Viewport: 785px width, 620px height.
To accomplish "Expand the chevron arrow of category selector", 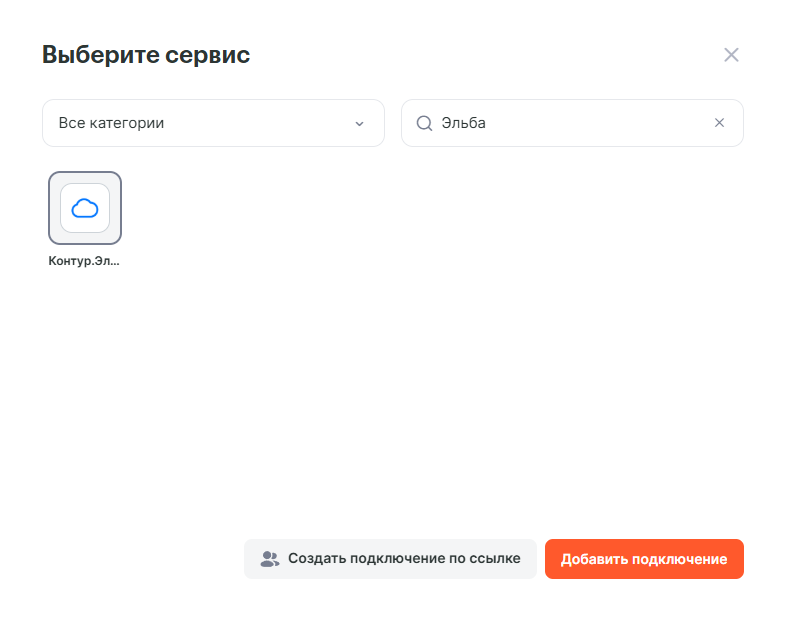I will coord(359,124).
